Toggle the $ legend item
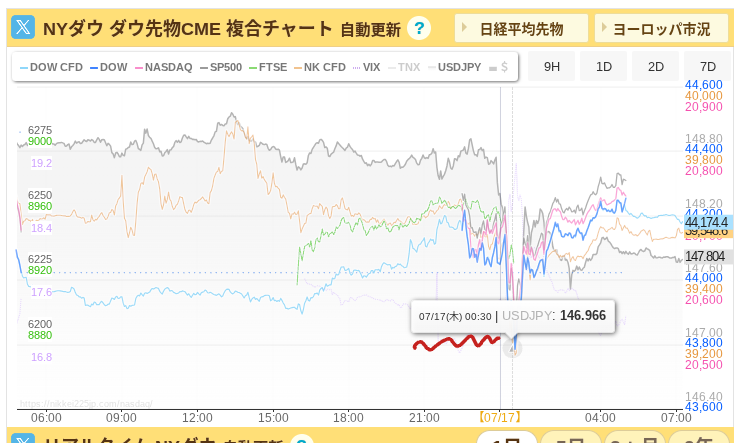 click(499, 67)
